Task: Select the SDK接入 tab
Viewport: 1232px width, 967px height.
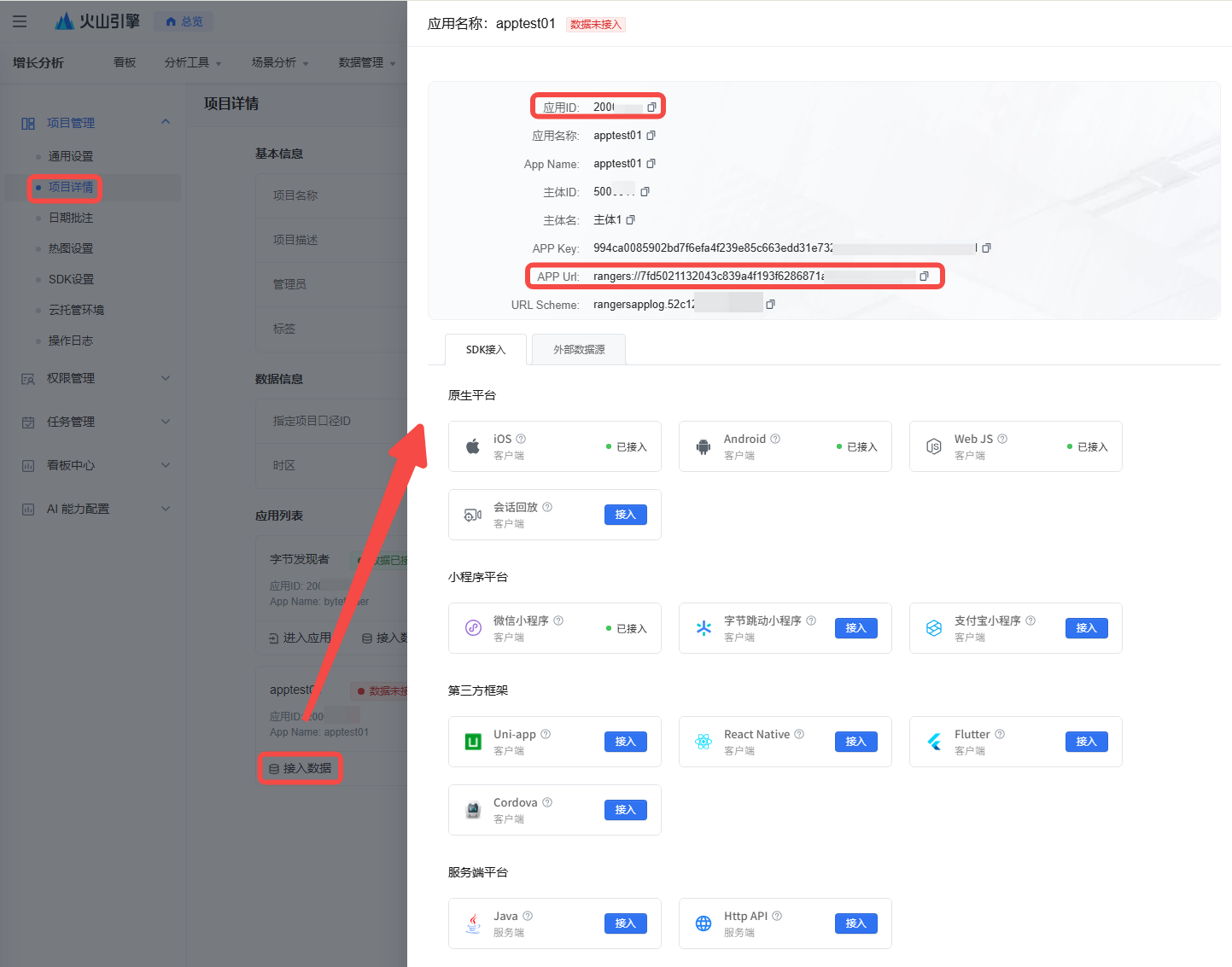Action: pyautogui.click(x=486, y=350)
